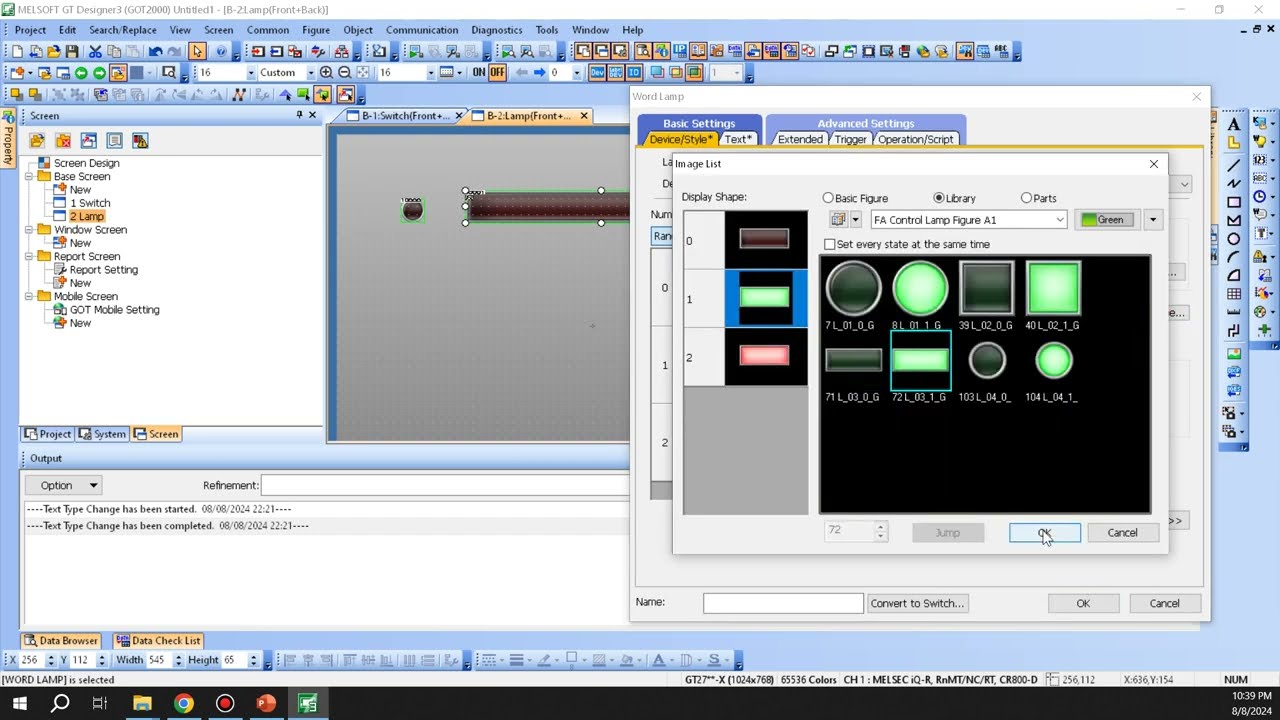The image size is (1280, 720).
Task: Toggle the ON display state button
Action: tap(479, 72)
